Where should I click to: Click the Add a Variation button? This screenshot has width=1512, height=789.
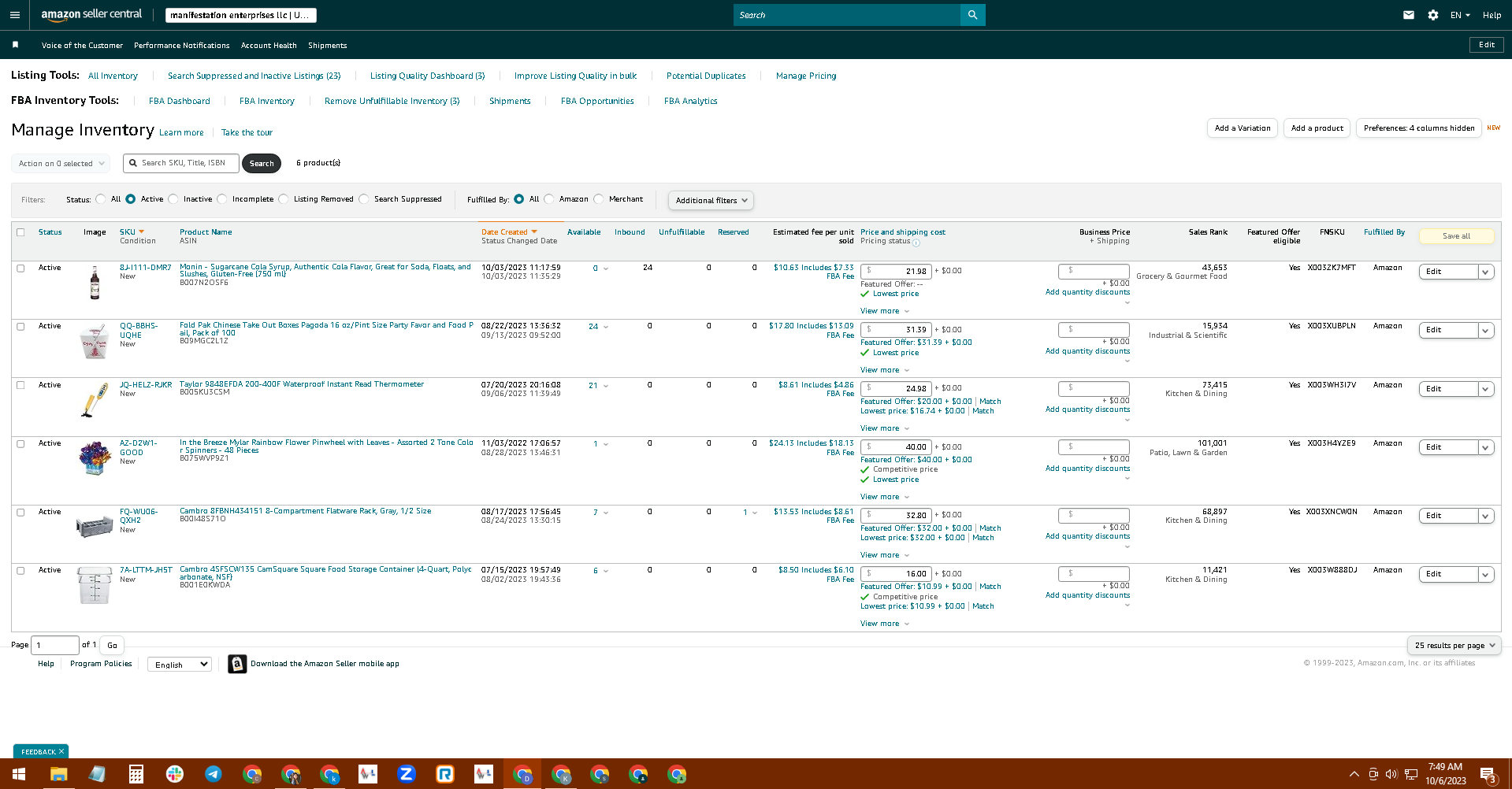(1243, 128)
